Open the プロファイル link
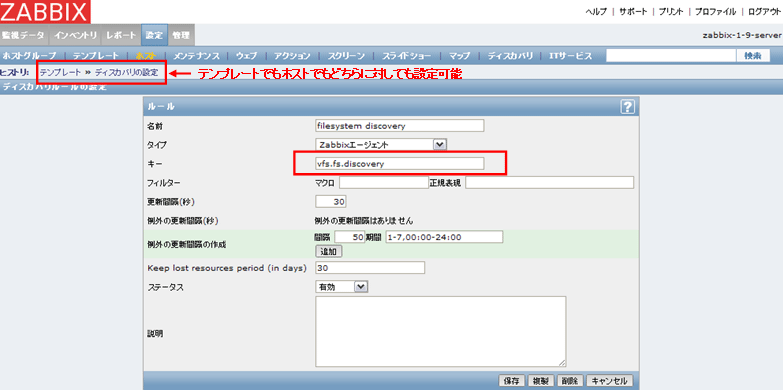783x390 pixels. tap(715, 11)
